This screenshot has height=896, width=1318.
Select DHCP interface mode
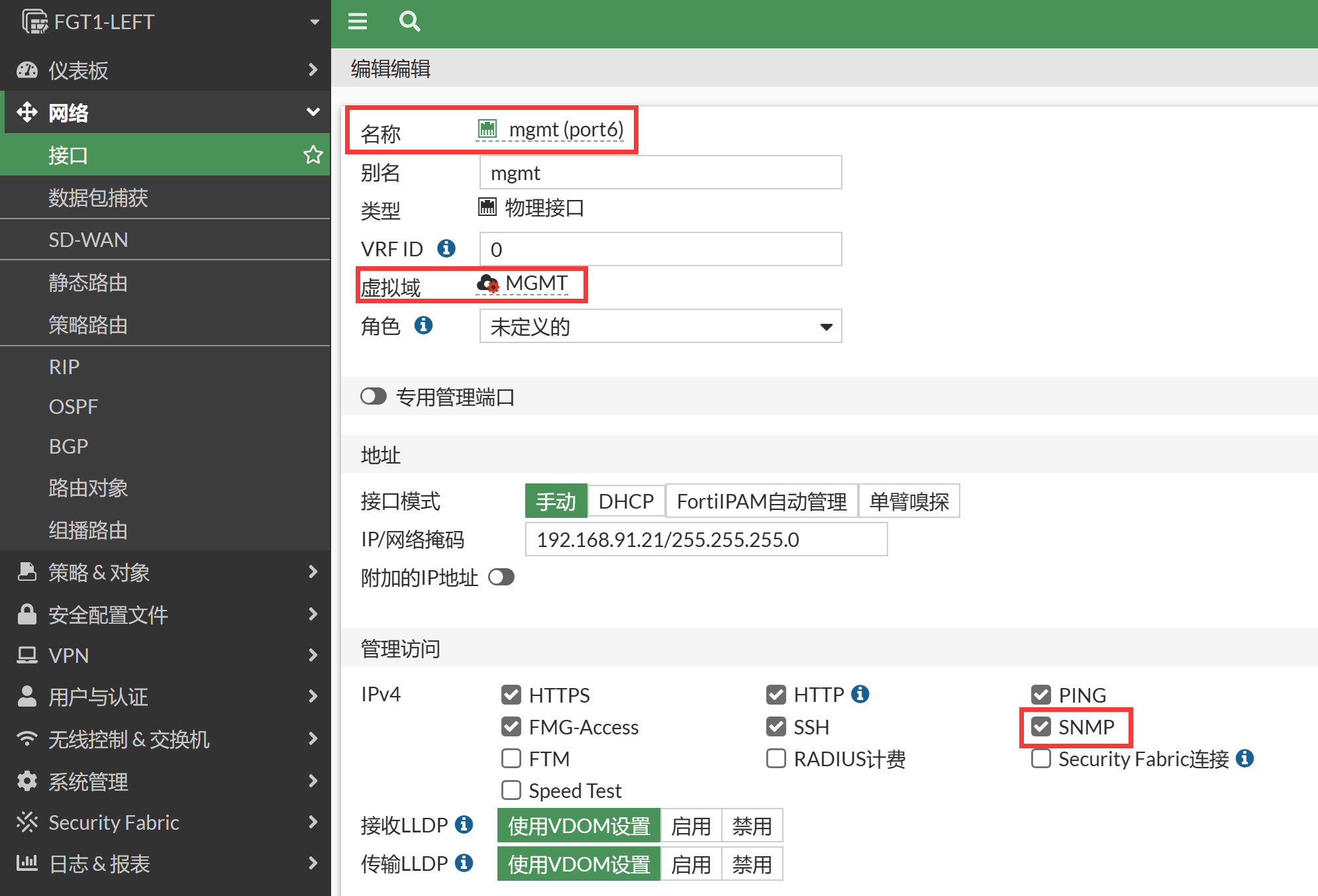626,501
